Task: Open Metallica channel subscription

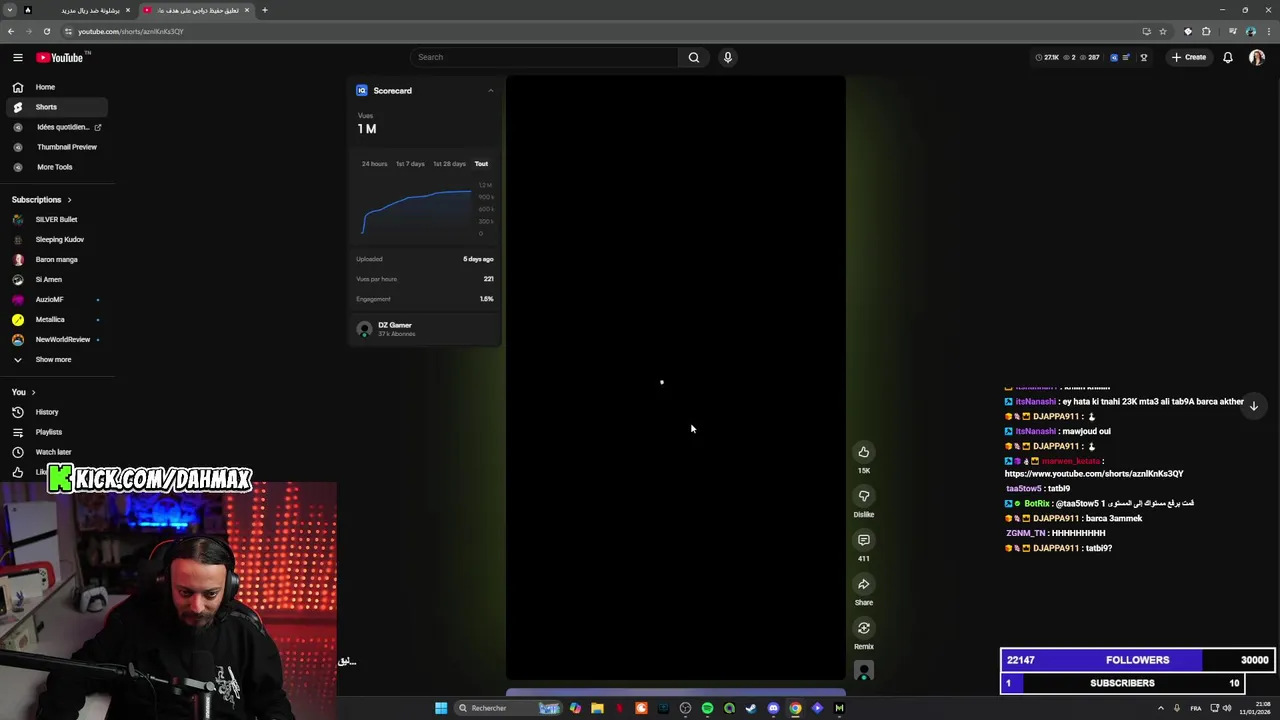Action: (x=56, y=319)
